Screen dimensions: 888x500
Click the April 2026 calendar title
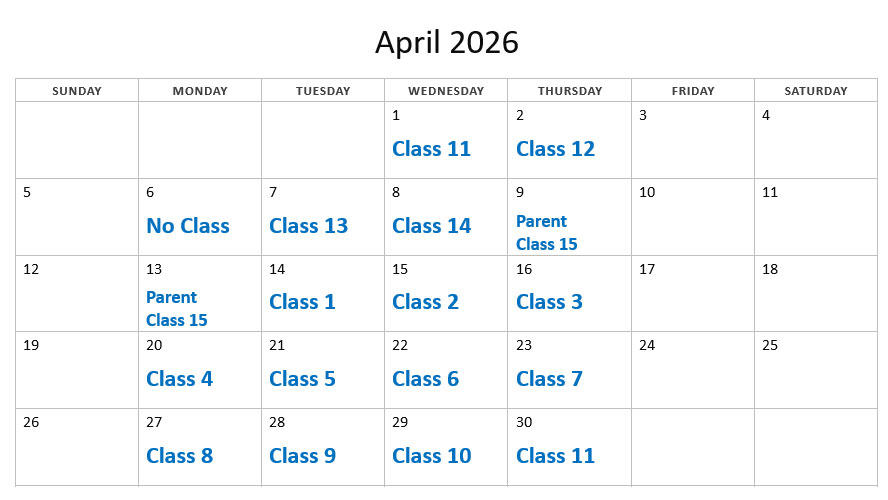pos(447,42)
